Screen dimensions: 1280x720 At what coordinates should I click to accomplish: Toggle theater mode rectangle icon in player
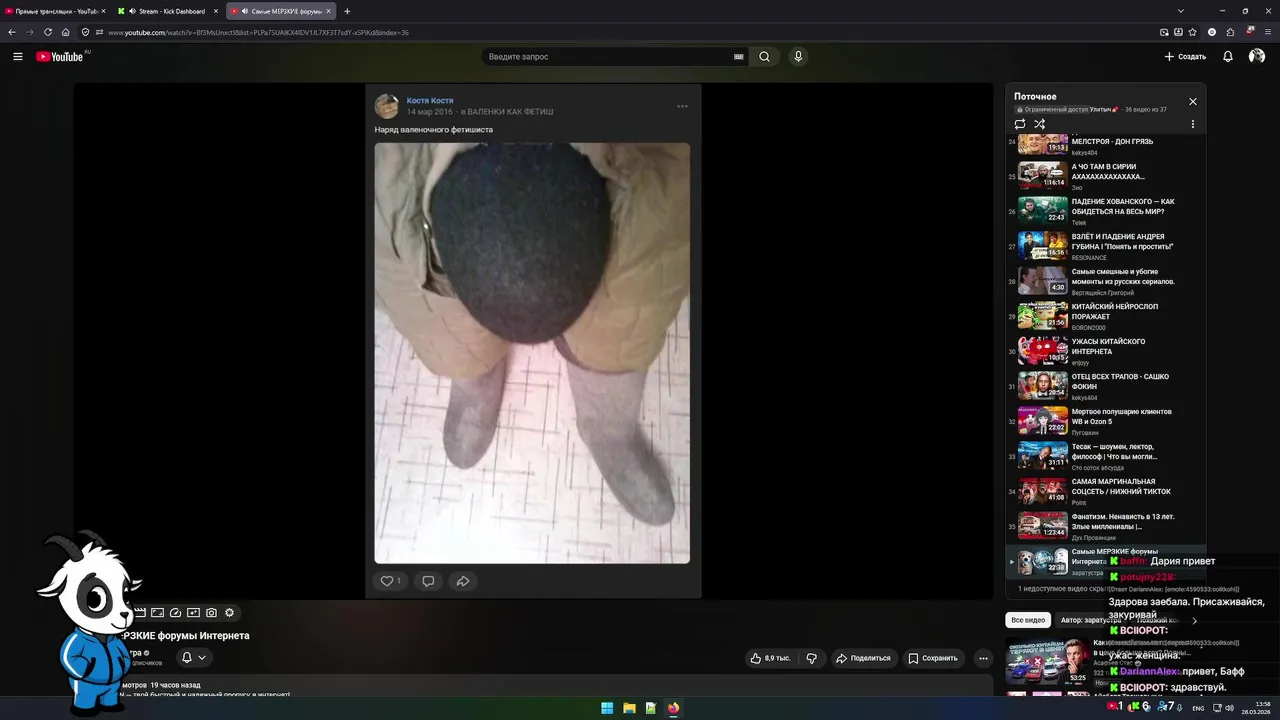[157, 613]
